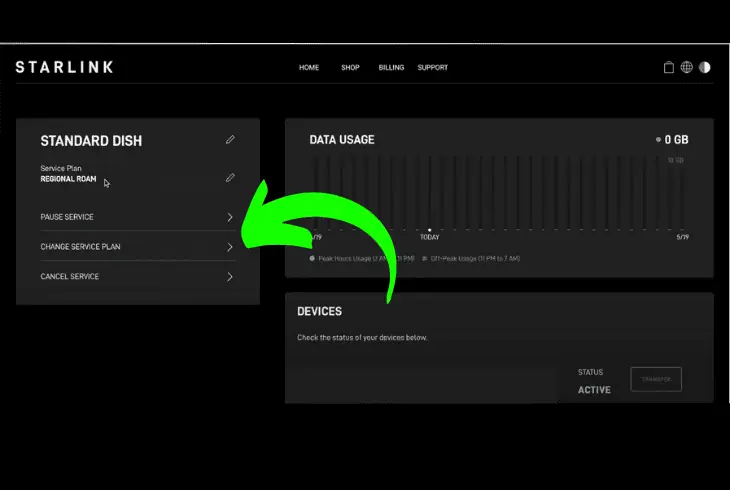730x490 pixels.
Task: Edit the Regional Roam service plan pencil
Action: click(230, 178)
